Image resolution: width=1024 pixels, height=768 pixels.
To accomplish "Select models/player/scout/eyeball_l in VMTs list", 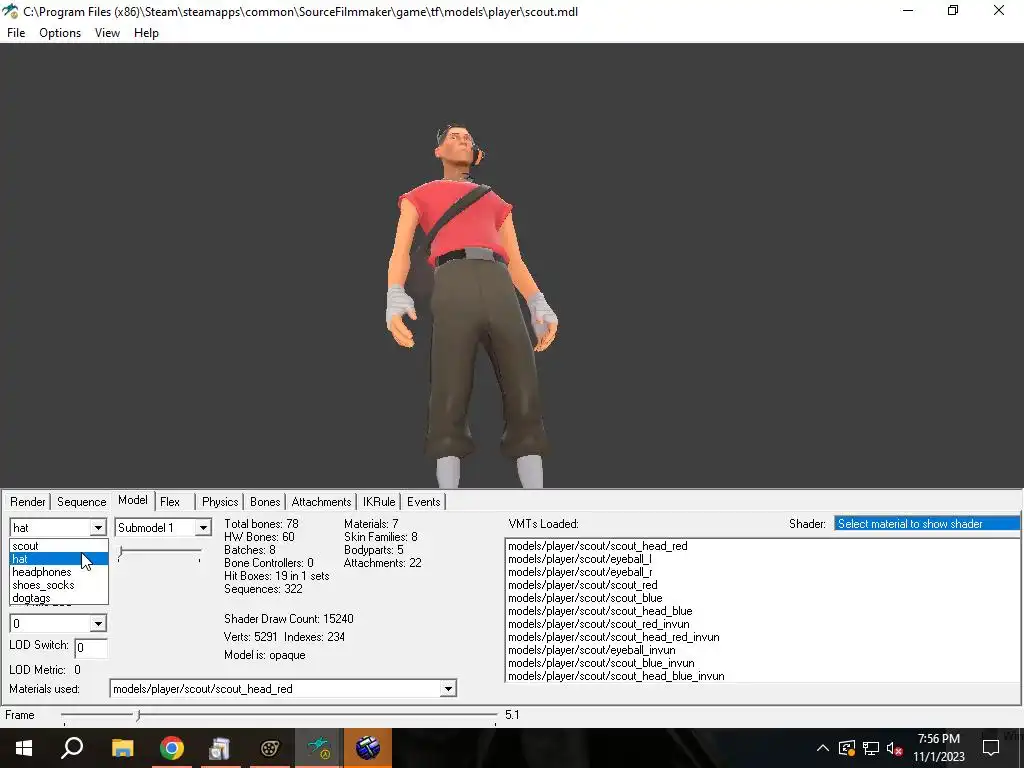I will pos(579,559).
